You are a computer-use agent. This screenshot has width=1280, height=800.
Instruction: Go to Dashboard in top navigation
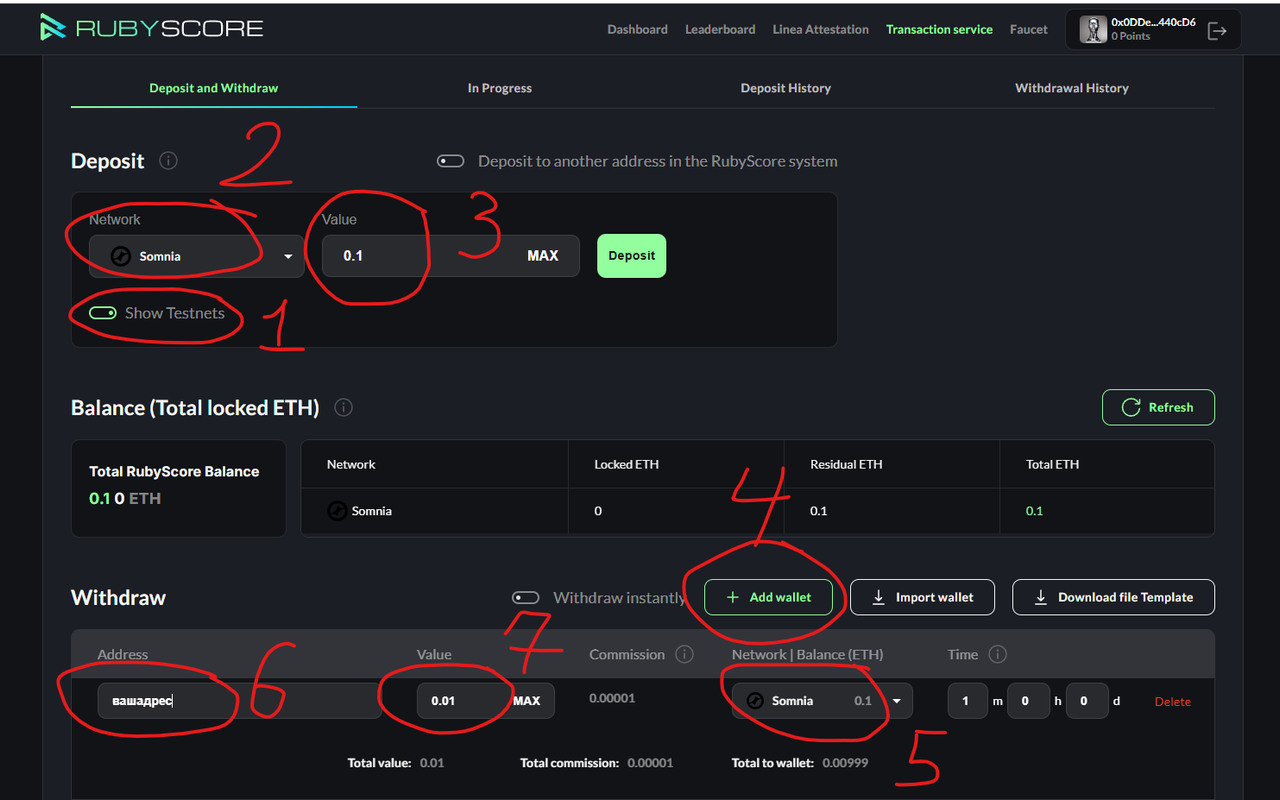(638, 30)
